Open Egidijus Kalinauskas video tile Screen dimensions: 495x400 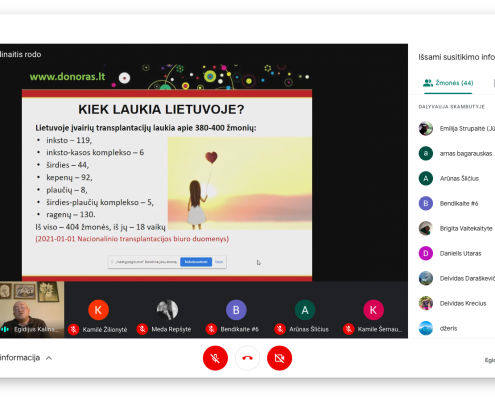[x=32, y=310]
